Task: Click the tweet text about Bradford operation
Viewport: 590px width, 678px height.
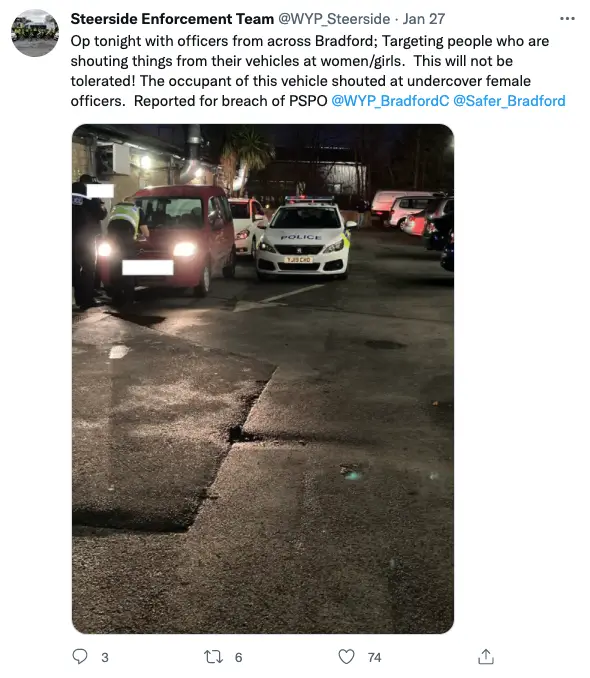Action: (x=318, y=71)
